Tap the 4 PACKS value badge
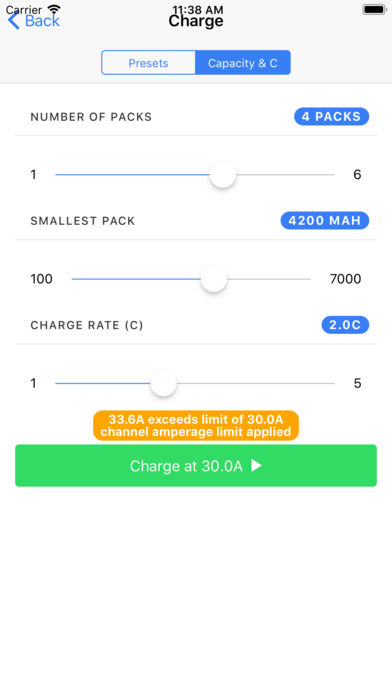The height and width of the screenshot is (696, 392). [331, 116]
